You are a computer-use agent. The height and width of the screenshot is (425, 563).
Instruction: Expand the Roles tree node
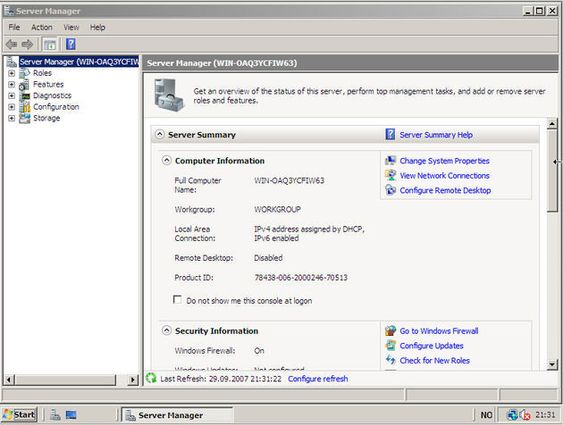[11, 73]
